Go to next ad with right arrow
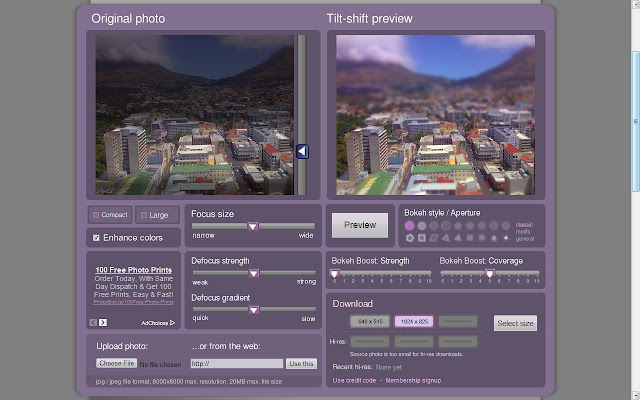640x400 pixels. pyautogui.click(x=103, y=322)
